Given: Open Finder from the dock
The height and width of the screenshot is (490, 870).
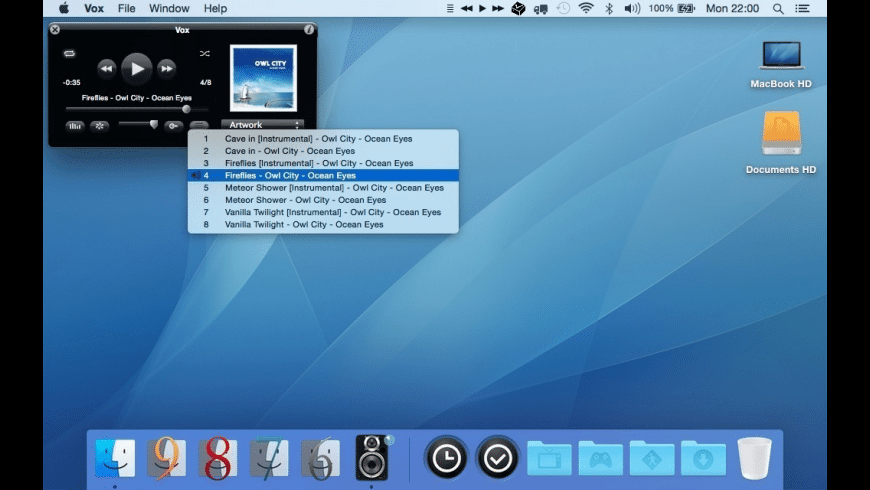Looking at the screenshot, I should coord(115,458).
